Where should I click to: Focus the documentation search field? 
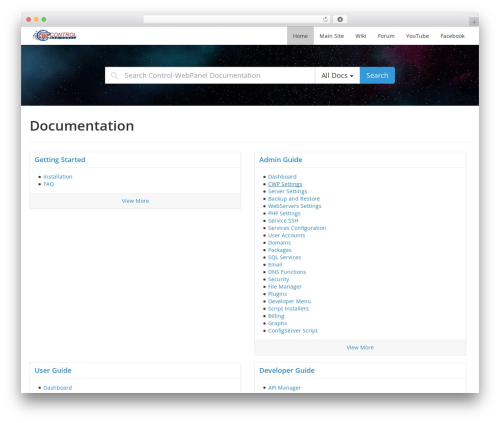(x=210, y=76)
